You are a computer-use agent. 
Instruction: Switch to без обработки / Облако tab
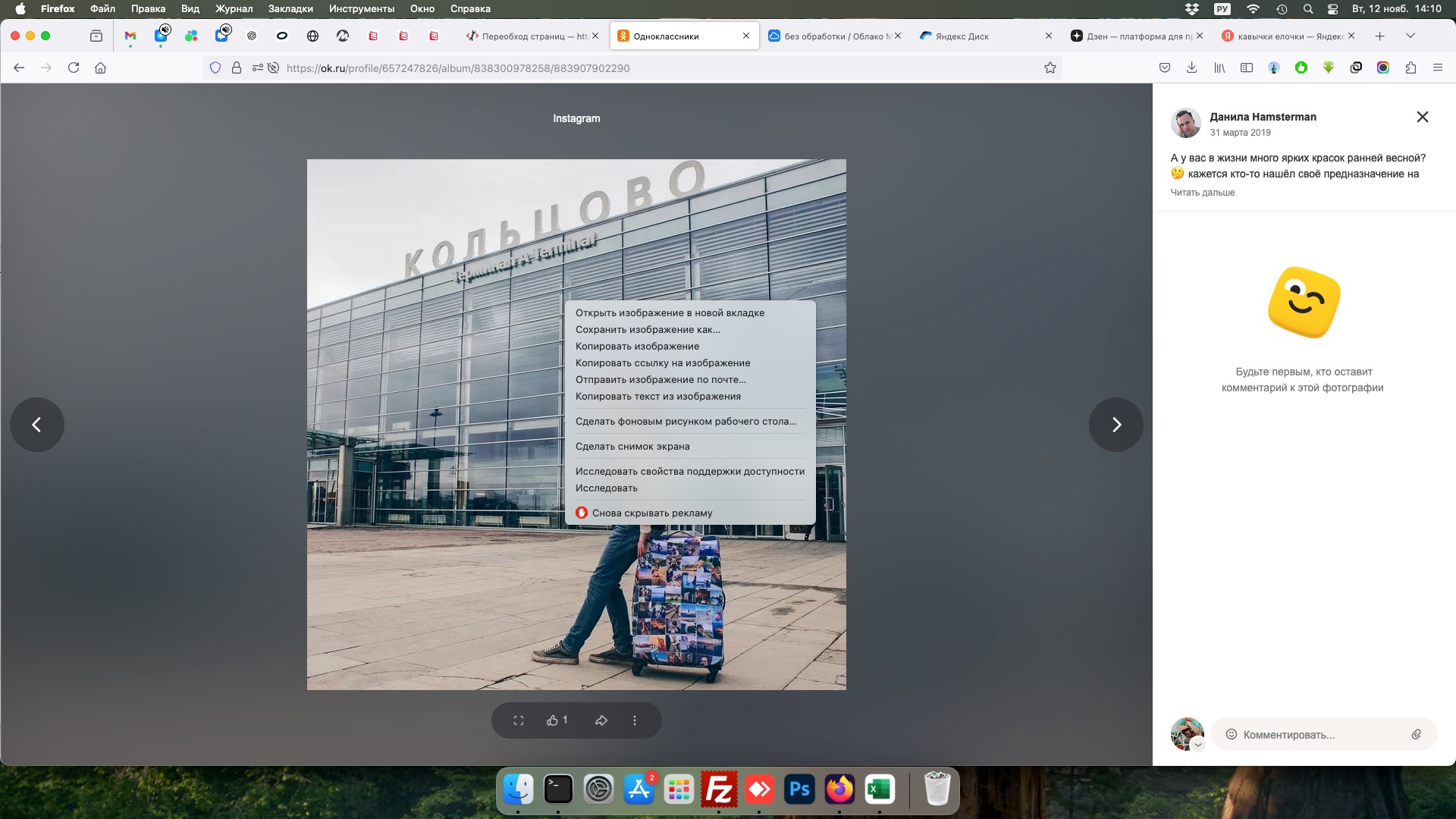click(834, 36)
